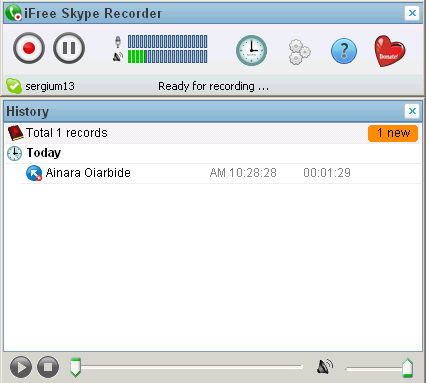Click the AM 10:28:28 timestamp
Image resolution: width=426 pixels, height=383 pixels.
click(243, 173)
